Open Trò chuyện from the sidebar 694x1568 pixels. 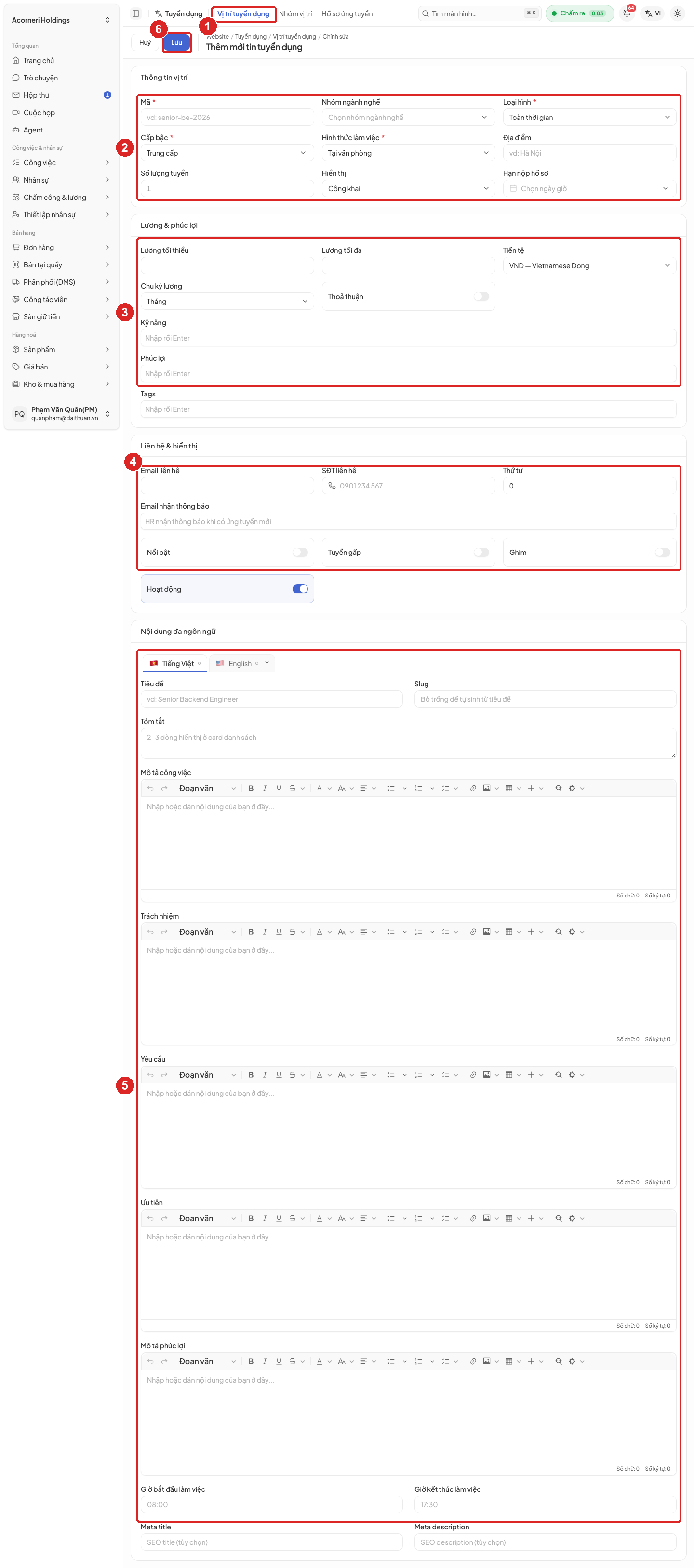click(62, 78)
